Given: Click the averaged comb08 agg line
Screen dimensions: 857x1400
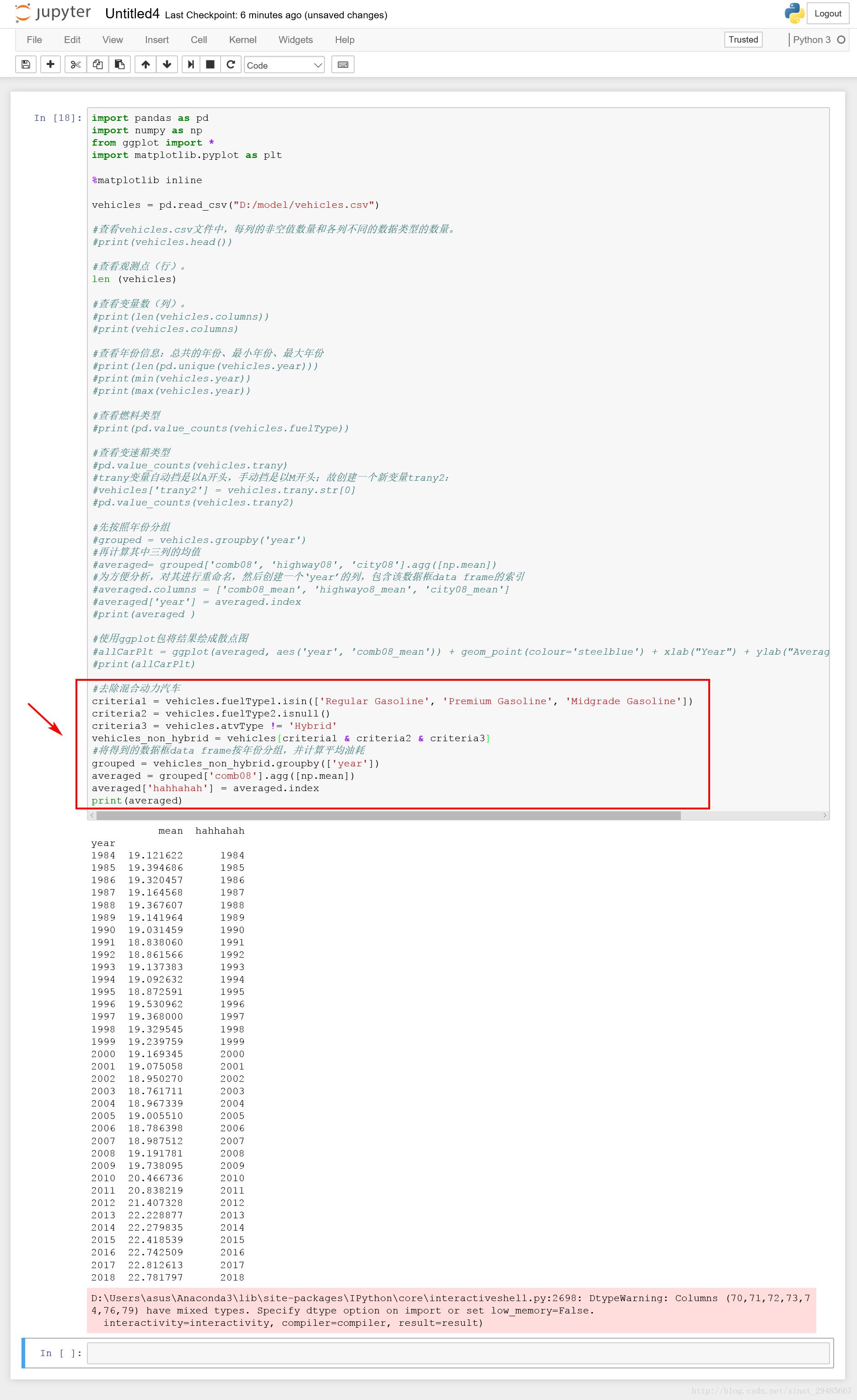Looking at the screenshot, I should (223, 776).
